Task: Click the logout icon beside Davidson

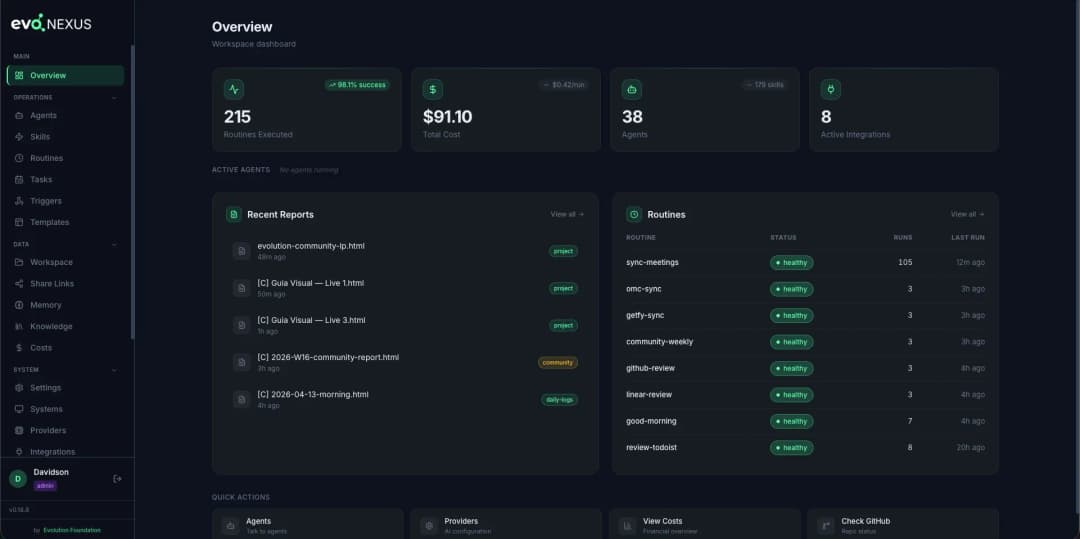Action: (x=117, y=478)
